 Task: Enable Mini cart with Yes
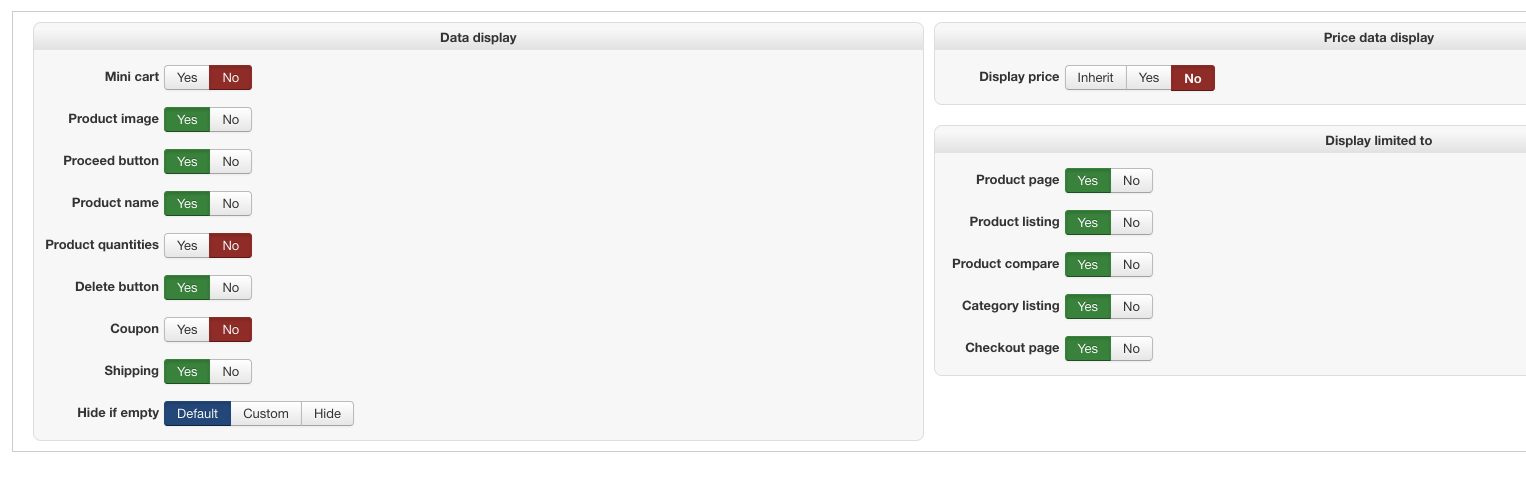tap(187, 78)
